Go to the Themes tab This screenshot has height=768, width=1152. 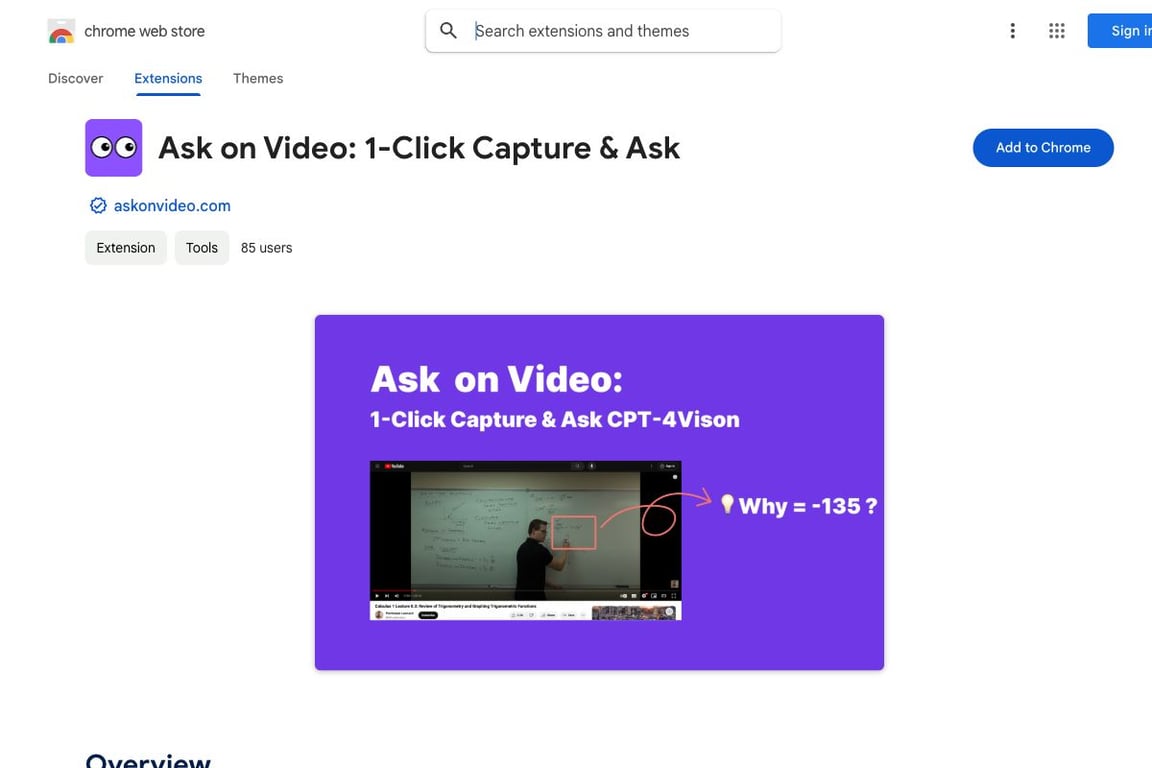258,79
